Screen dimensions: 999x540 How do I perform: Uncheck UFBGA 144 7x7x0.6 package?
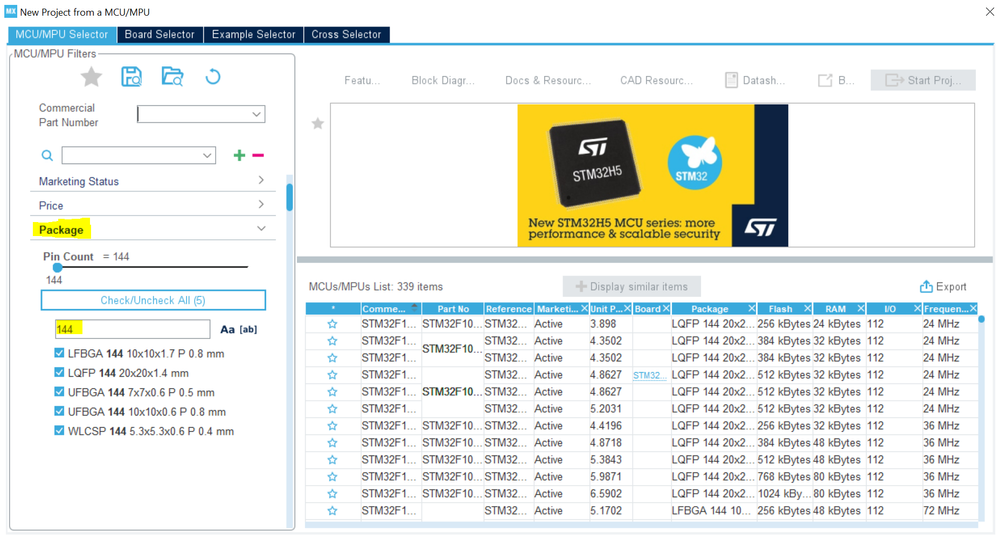59,392
